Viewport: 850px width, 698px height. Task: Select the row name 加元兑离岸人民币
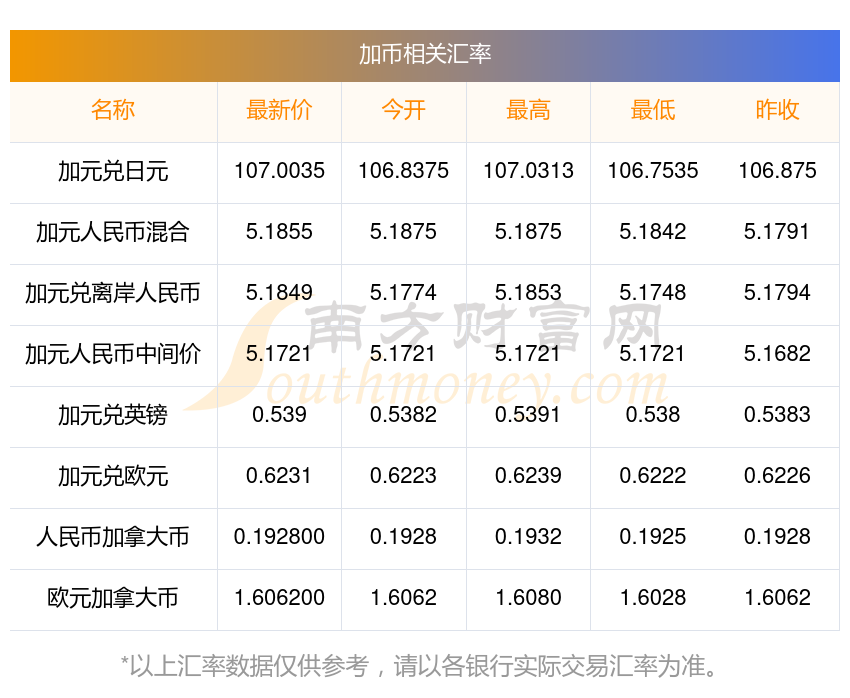(x=113, y=294)
